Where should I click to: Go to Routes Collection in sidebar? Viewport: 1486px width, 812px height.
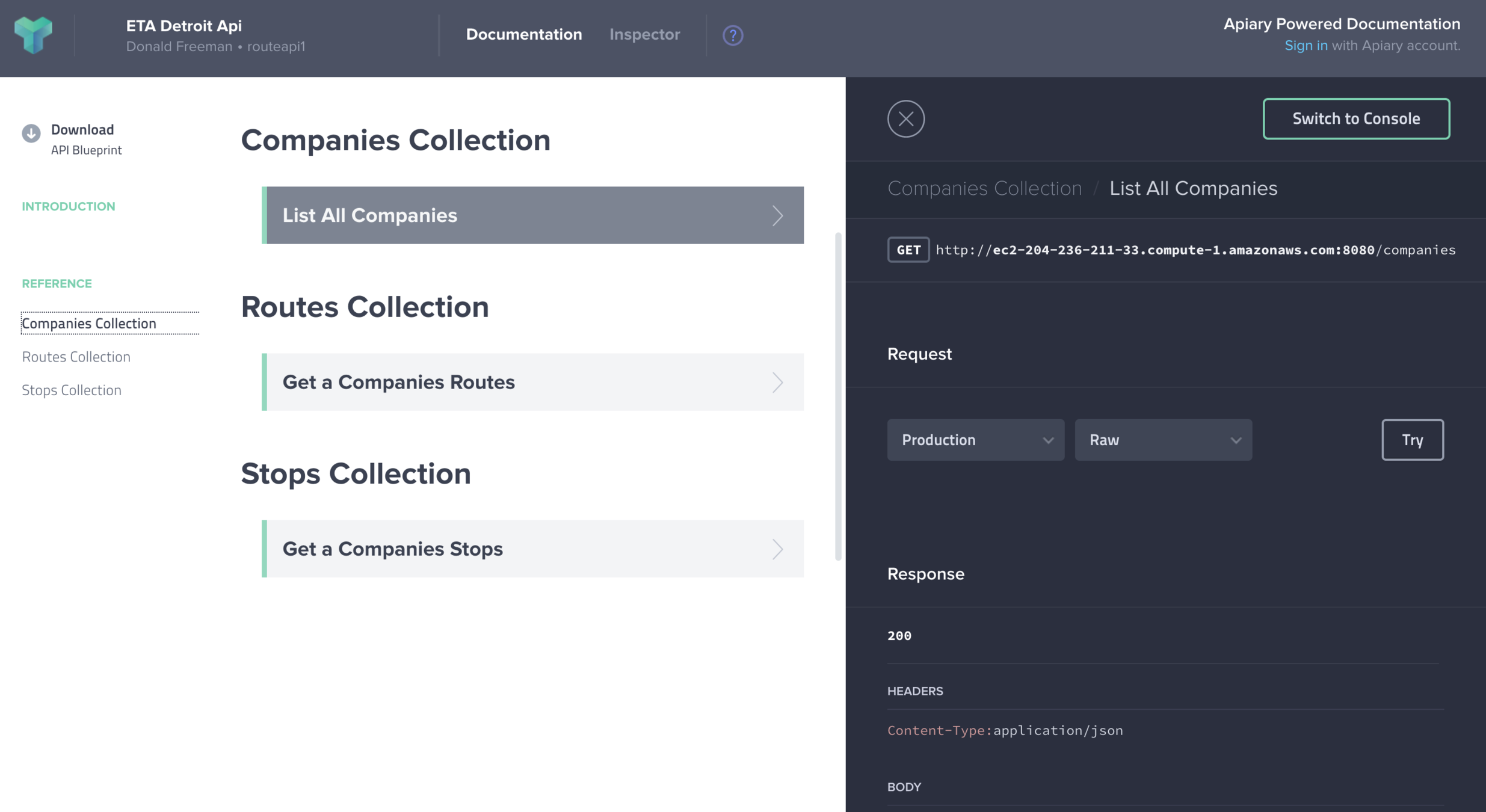click(76, 357)
